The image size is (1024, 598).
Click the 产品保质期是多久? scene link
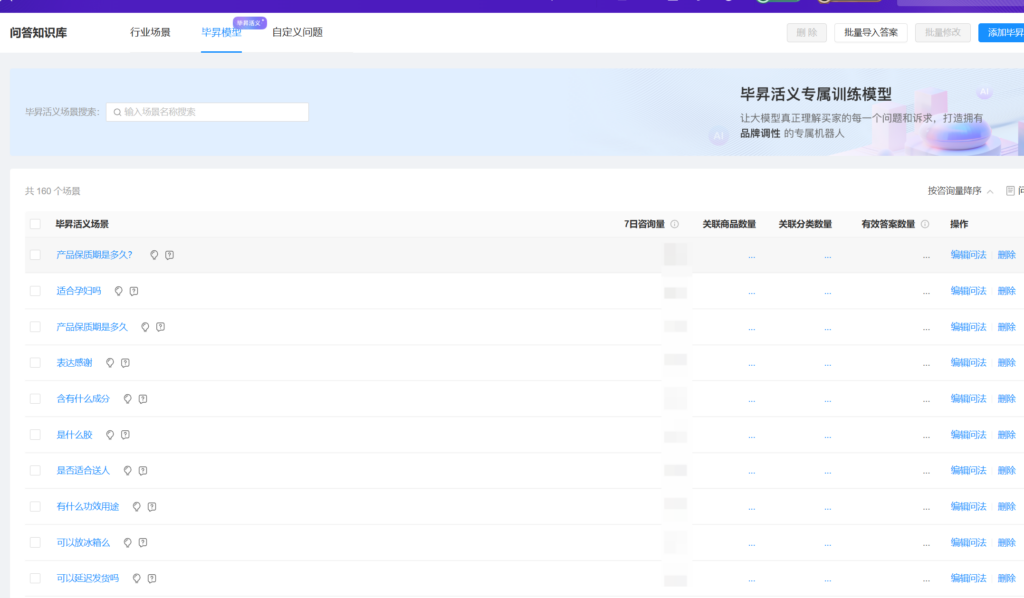click(94, 255)
